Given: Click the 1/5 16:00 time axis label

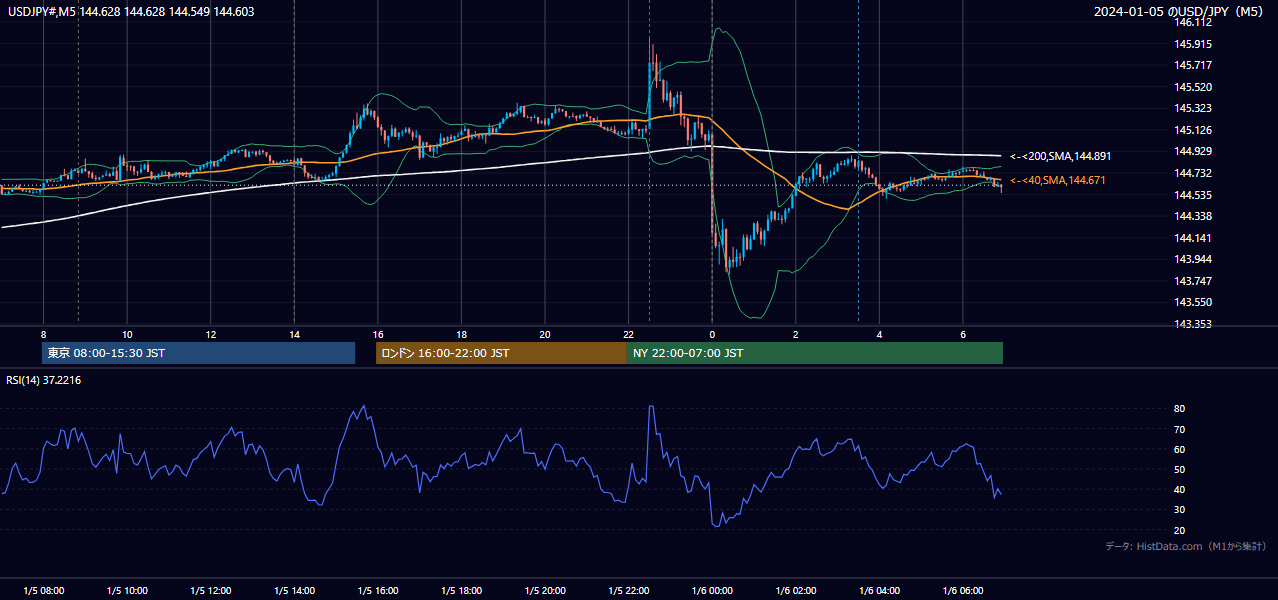Looking at the screenshot, I should click(378, 591).
